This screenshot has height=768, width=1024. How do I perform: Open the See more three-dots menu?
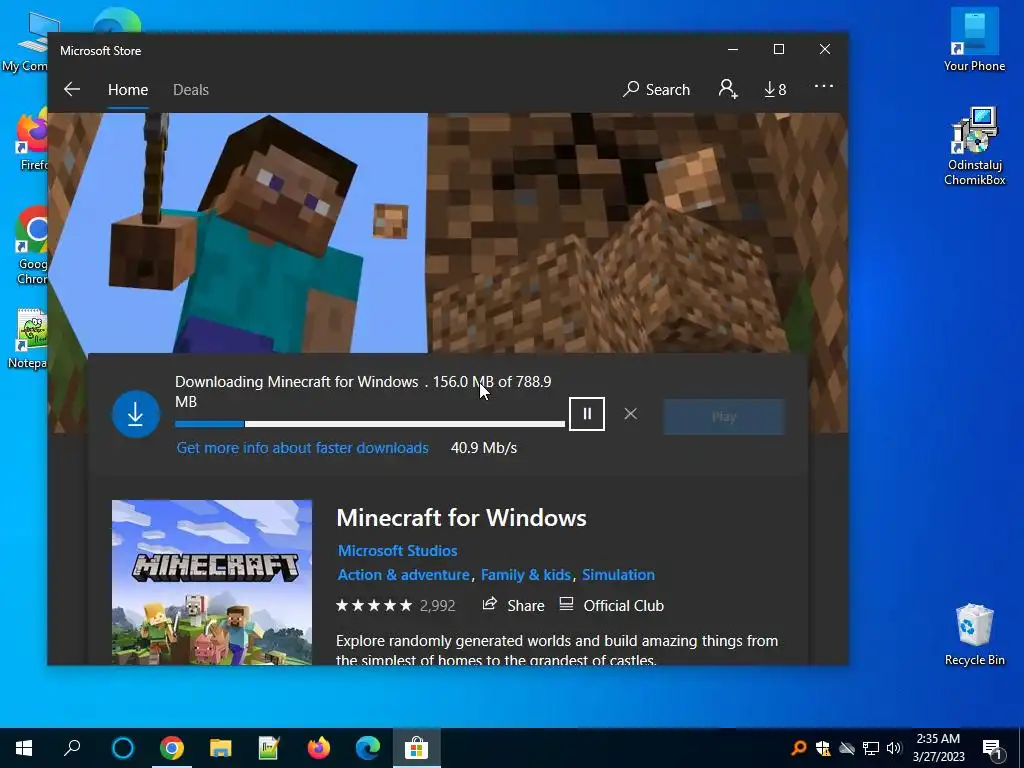point(824,86)
